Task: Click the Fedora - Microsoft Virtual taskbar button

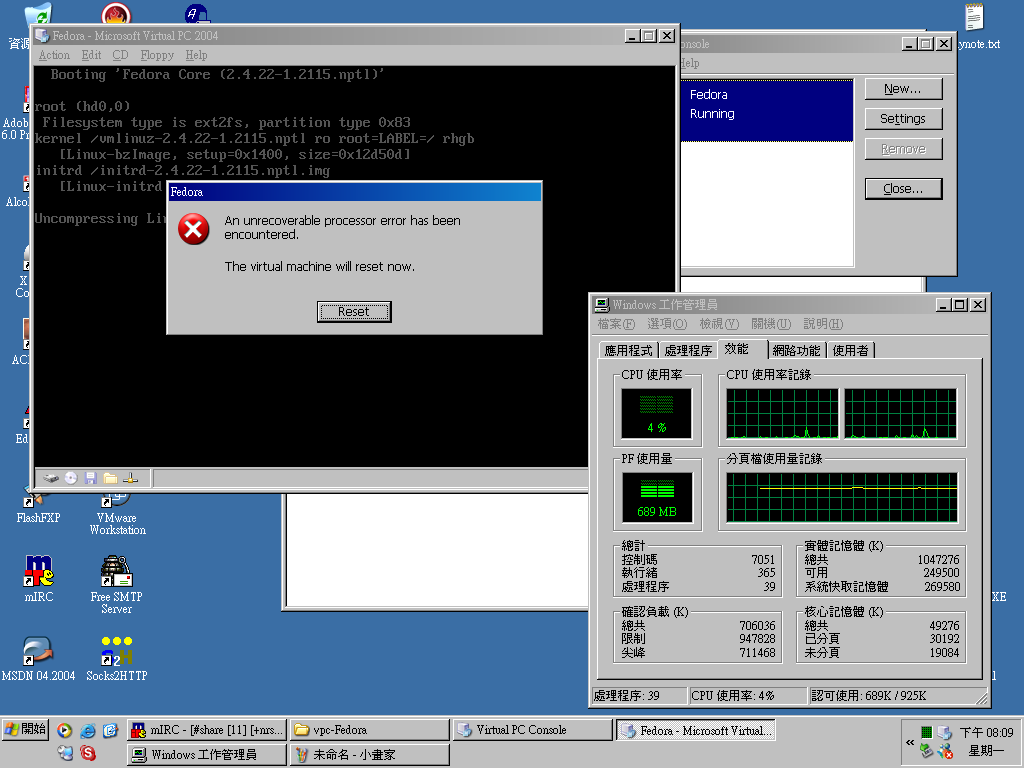Action: [696, 730]
